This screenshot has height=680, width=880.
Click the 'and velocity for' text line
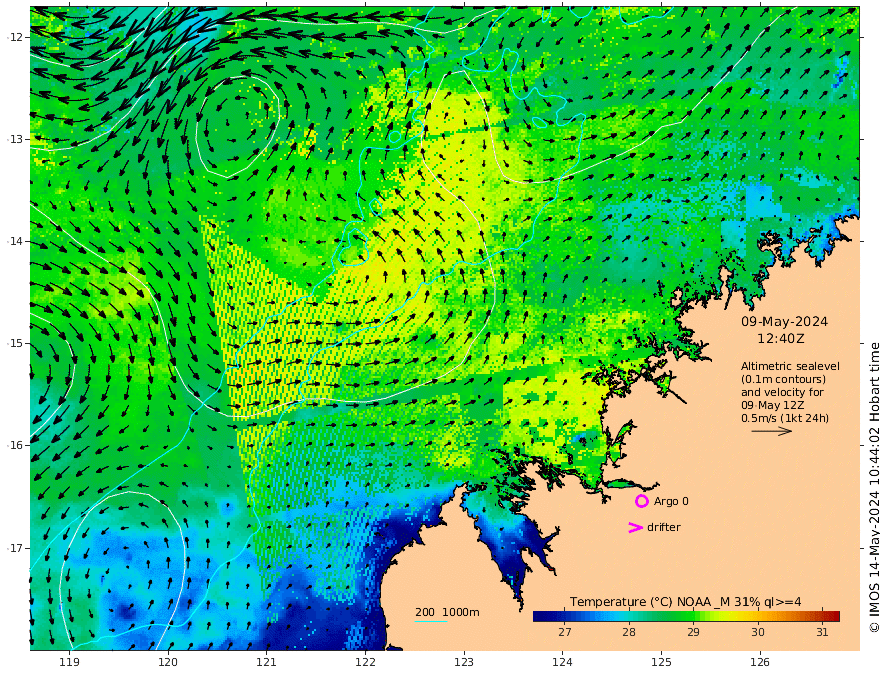click(782, 392)
